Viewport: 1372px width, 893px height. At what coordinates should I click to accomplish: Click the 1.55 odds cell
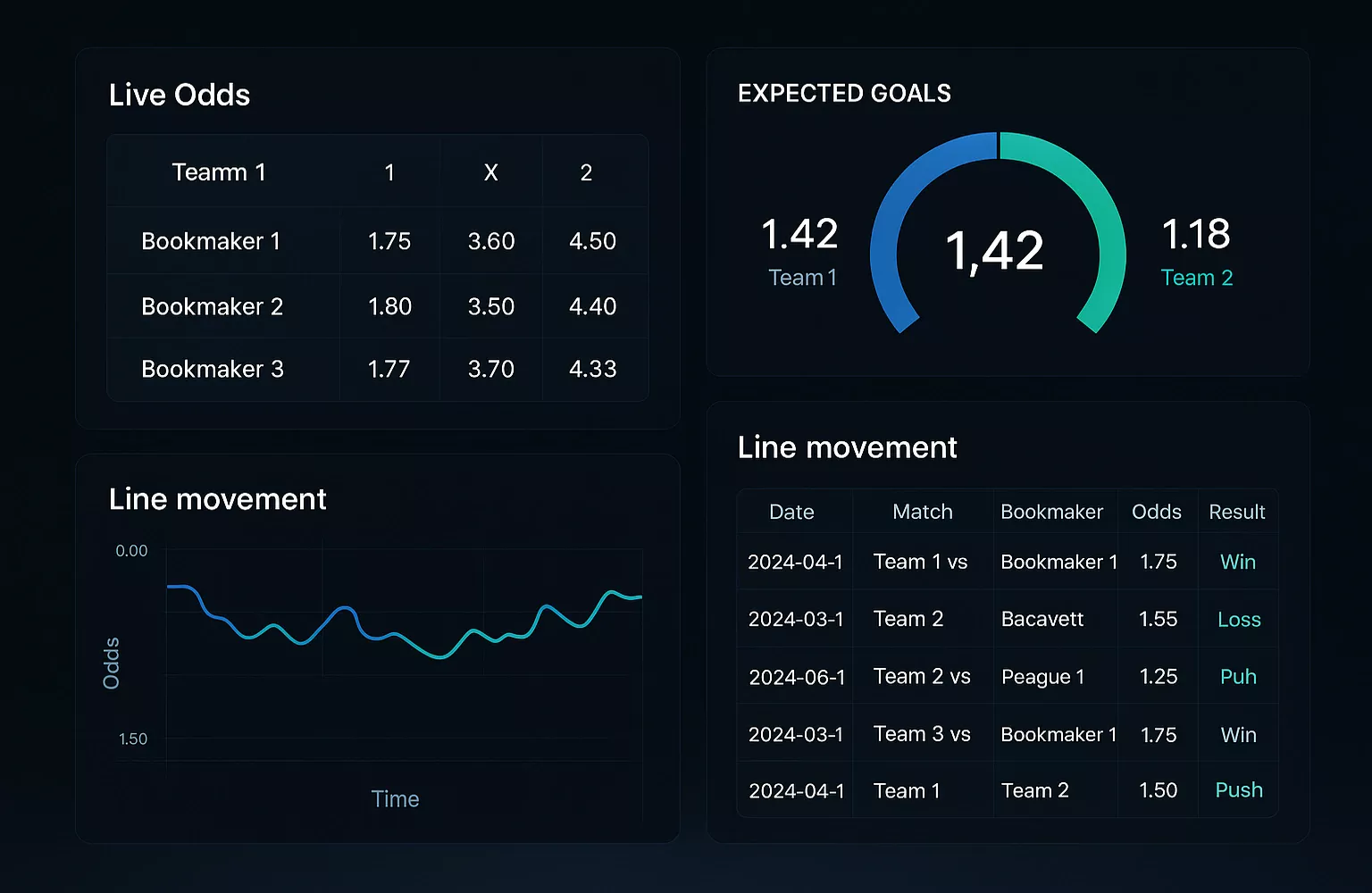click(1158, 619)
